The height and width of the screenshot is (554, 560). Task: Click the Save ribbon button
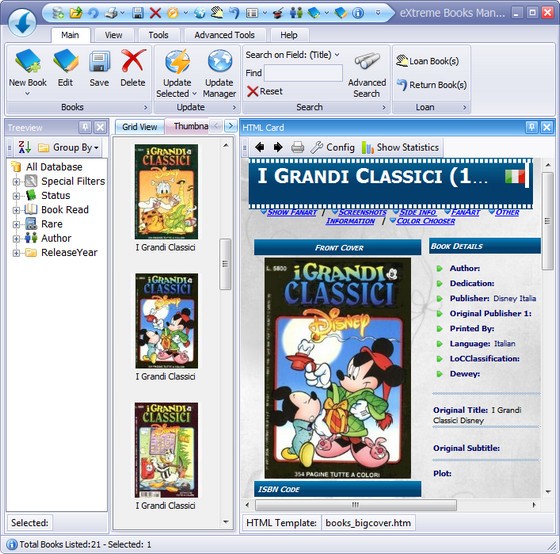pos(99,68)
